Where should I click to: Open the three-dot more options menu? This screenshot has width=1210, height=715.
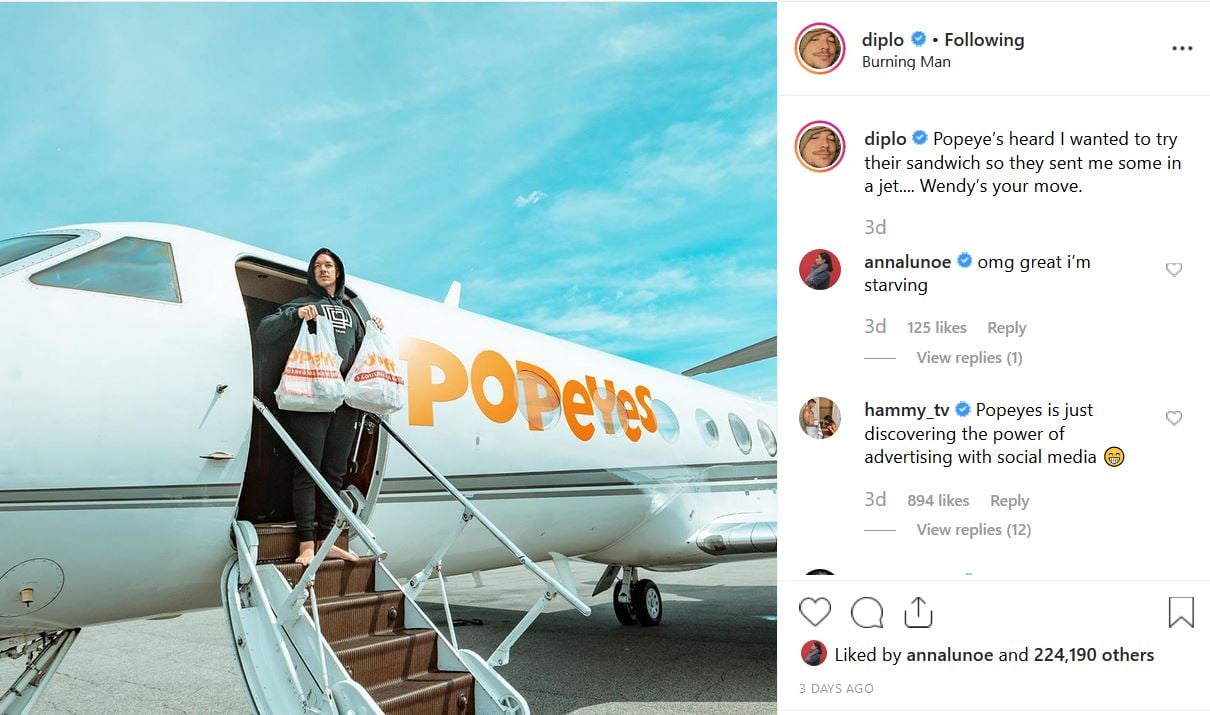coord(1182,49)
